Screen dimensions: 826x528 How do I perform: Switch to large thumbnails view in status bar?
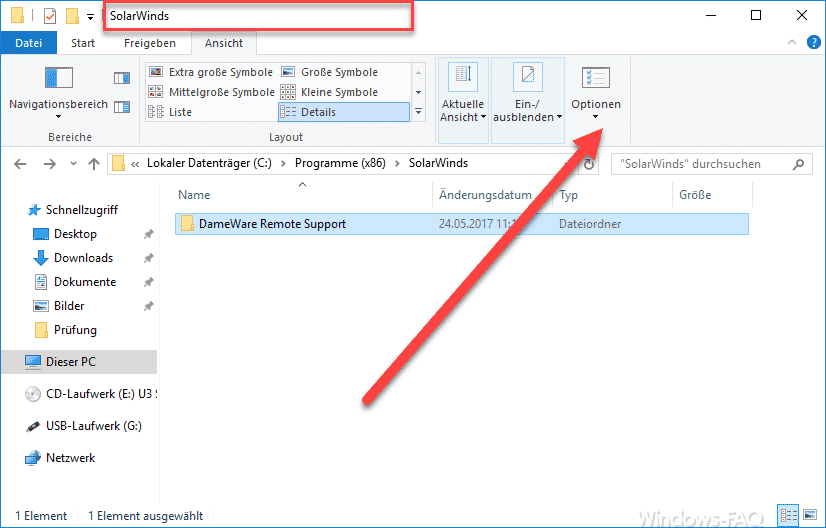pos(810,515)
